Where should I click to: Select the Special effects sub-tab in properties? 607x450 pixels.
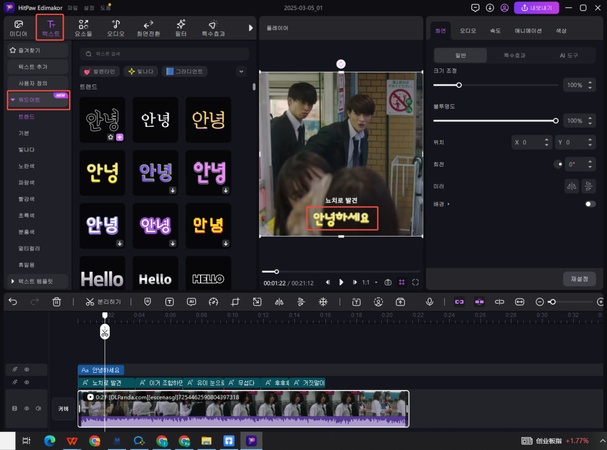click(514, 55)
